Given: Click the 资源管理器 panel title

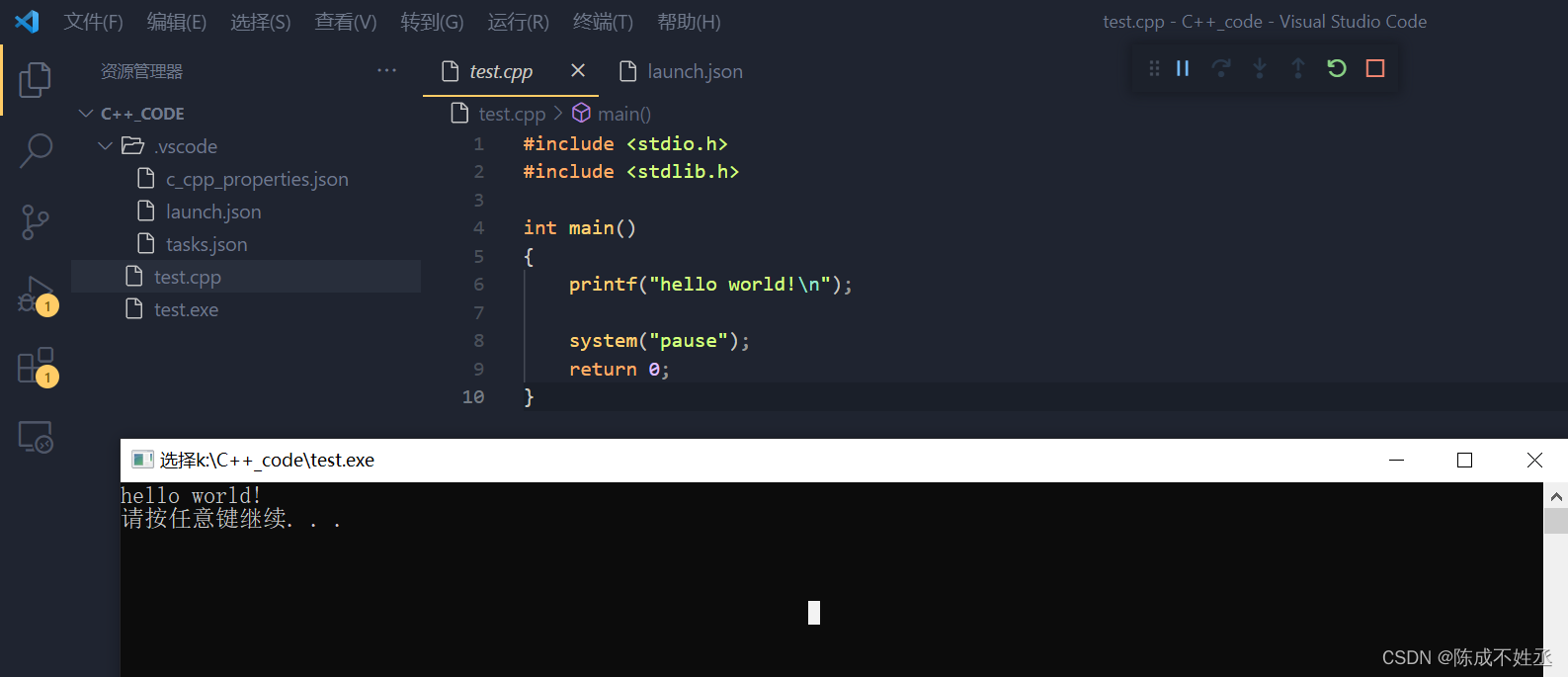Looking at the screenshot, I should (x=141, y=71).
